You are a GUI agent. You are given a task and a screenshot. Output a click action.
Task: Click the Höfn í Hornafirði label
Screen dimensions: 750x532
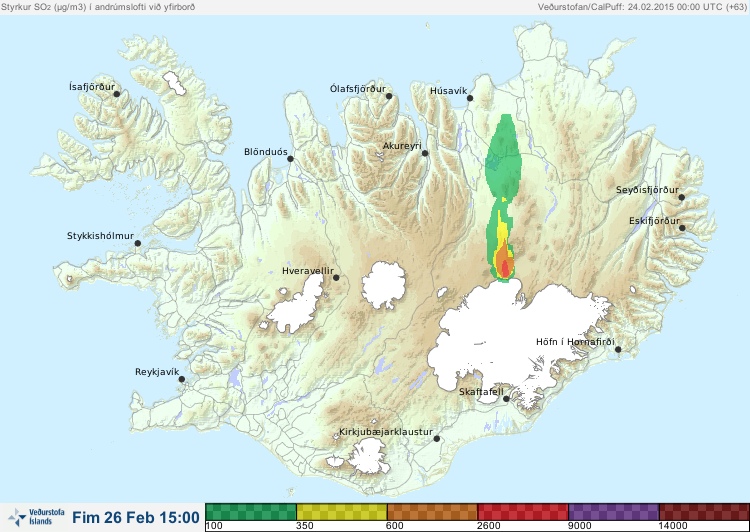pyautogui.click(x=575, y=342)
